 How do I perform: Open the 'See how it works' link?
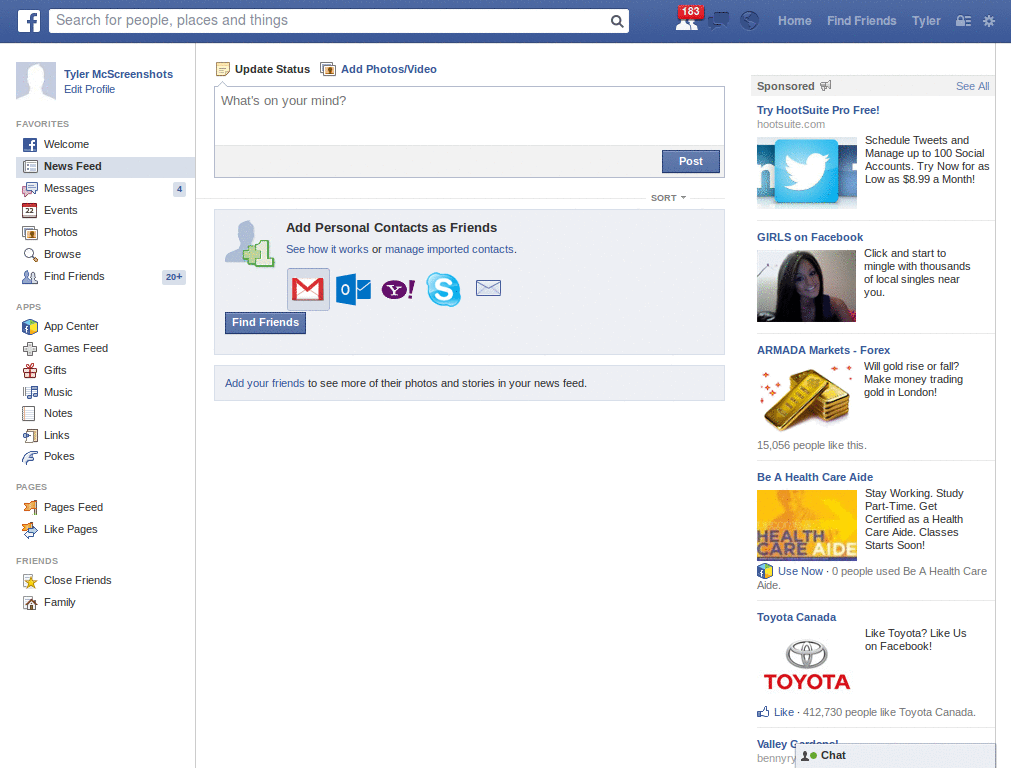pyautogui.click(x=327, y=249)
